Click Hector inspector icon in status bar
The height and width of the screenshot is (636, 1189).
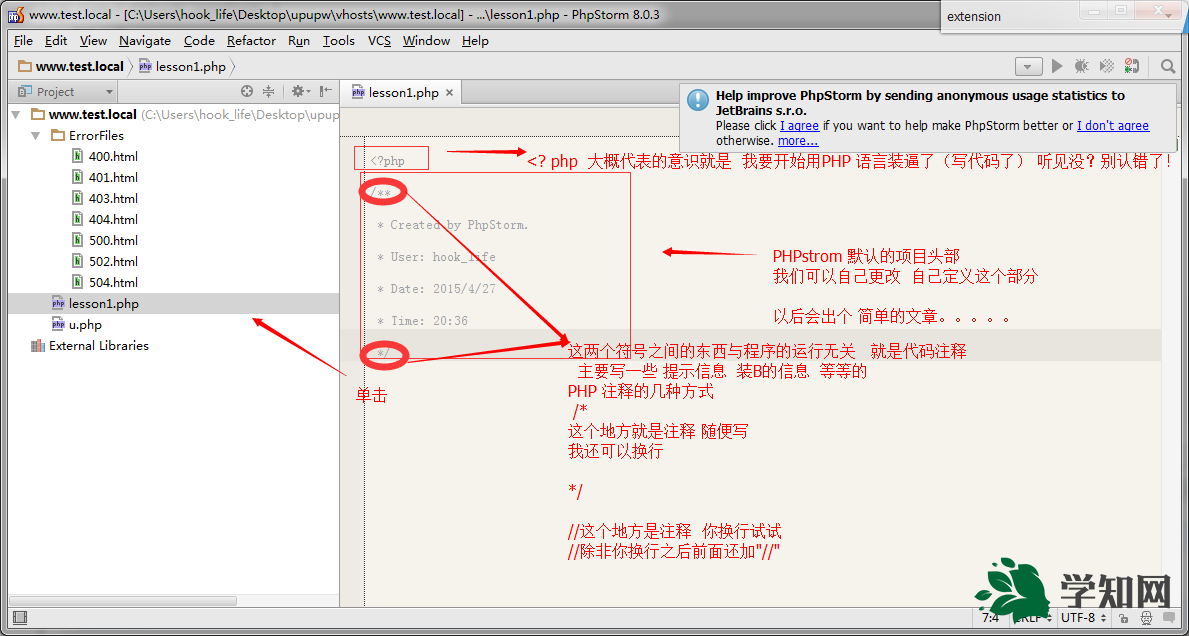coord(1147,619)
